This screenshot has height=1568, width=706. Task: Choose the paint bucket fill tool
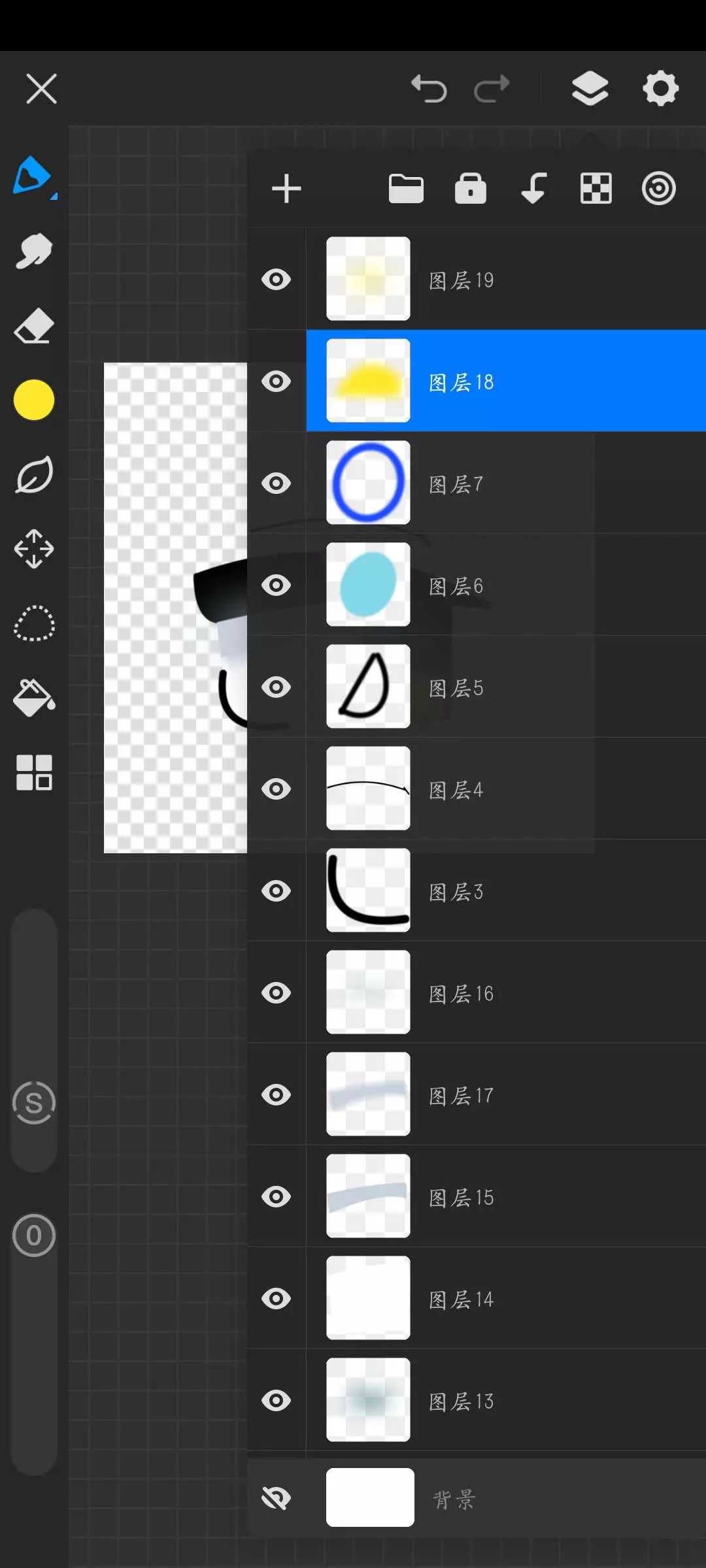(x=34, y=698)
